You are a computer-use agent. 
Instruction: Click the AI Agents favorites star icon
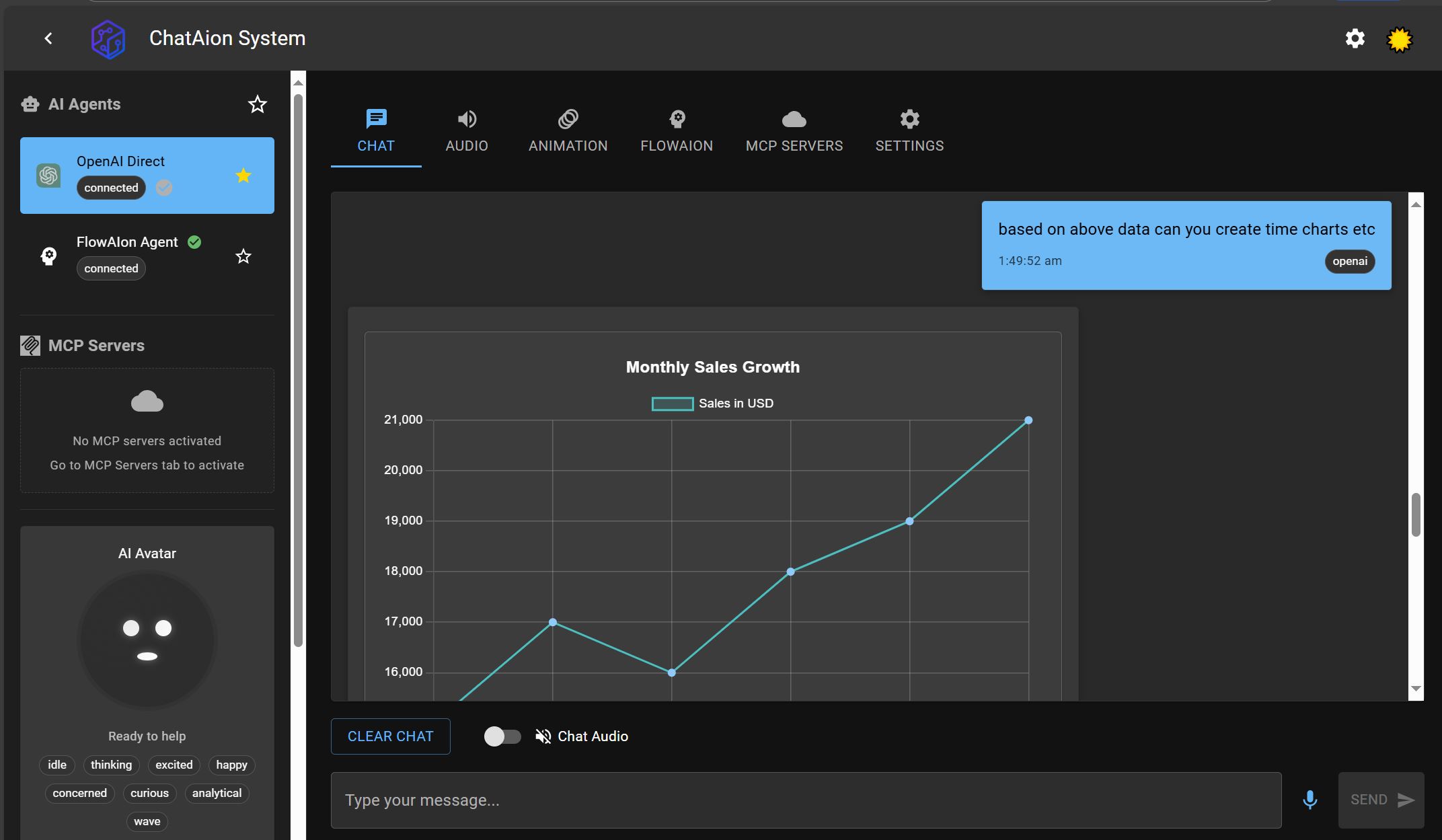(257, 104)
